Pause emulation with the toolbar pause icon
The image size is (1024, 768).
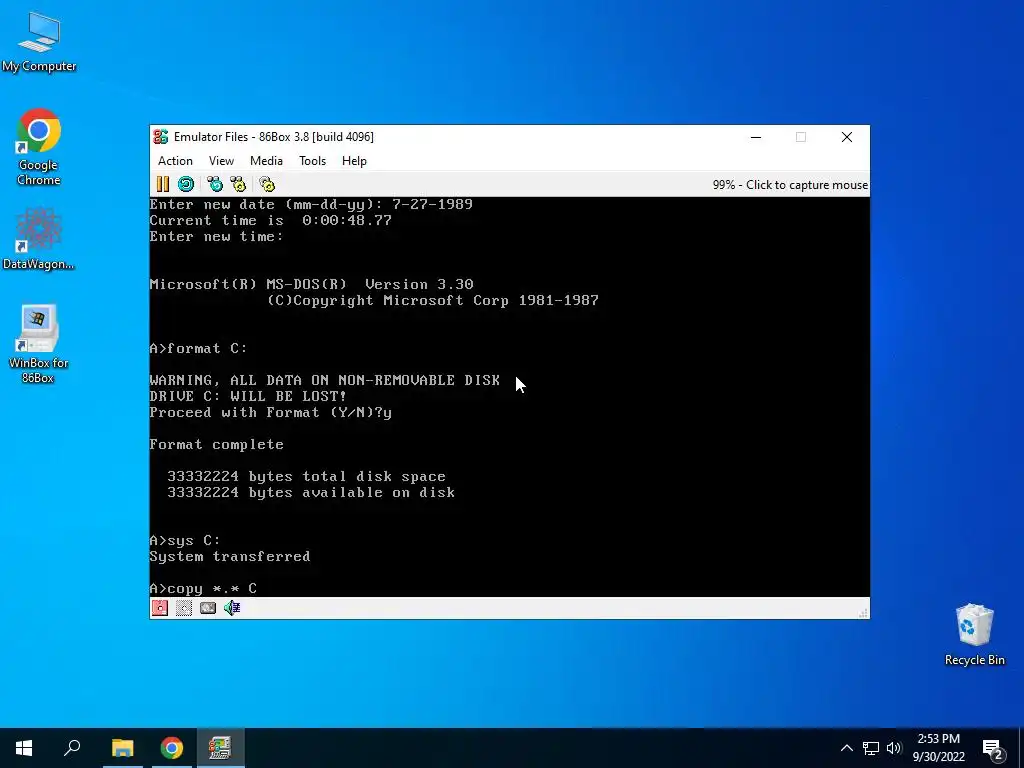point(163,184)
